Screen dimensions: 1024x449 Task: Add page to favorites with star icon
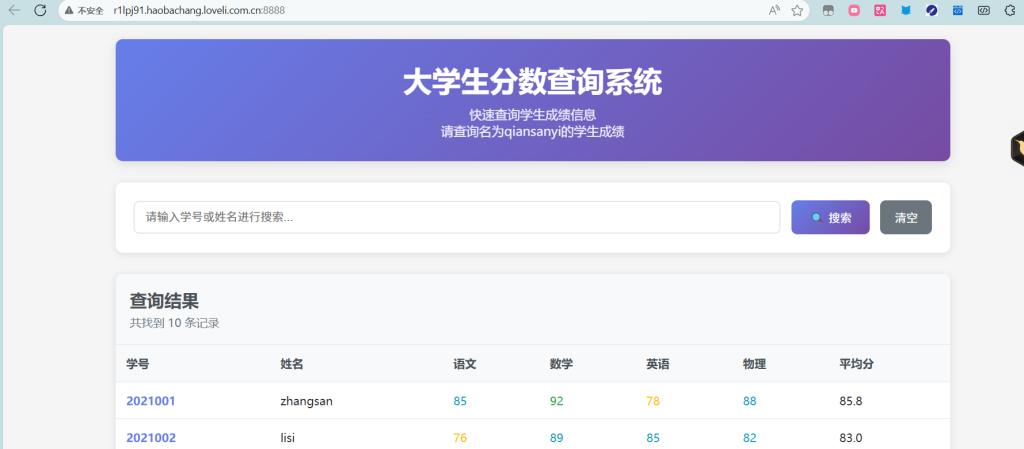(x=797, y=10)
